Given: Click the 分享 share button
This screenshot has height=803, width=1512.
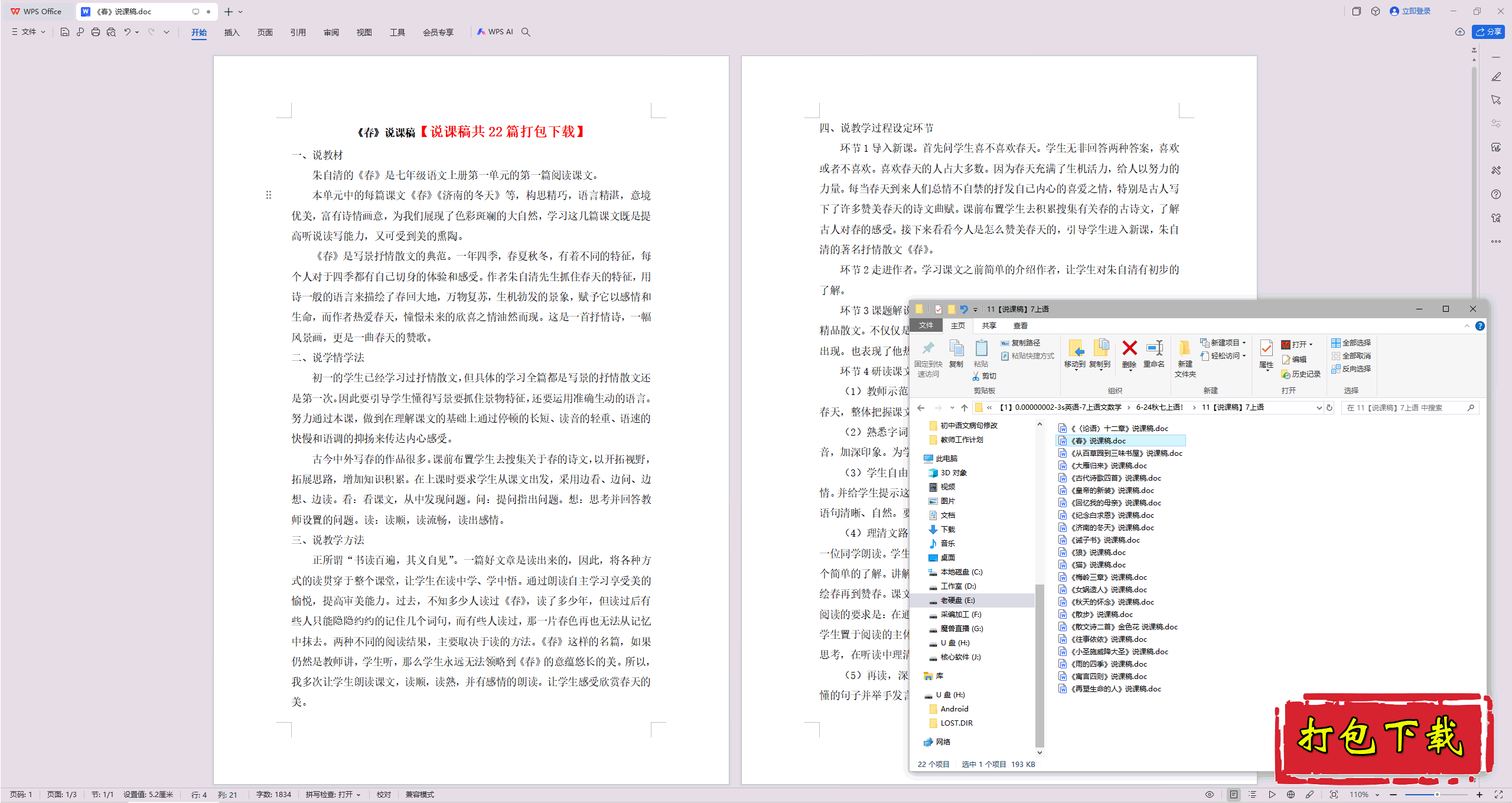Looking at the screenshot, I should [1488, 32].
